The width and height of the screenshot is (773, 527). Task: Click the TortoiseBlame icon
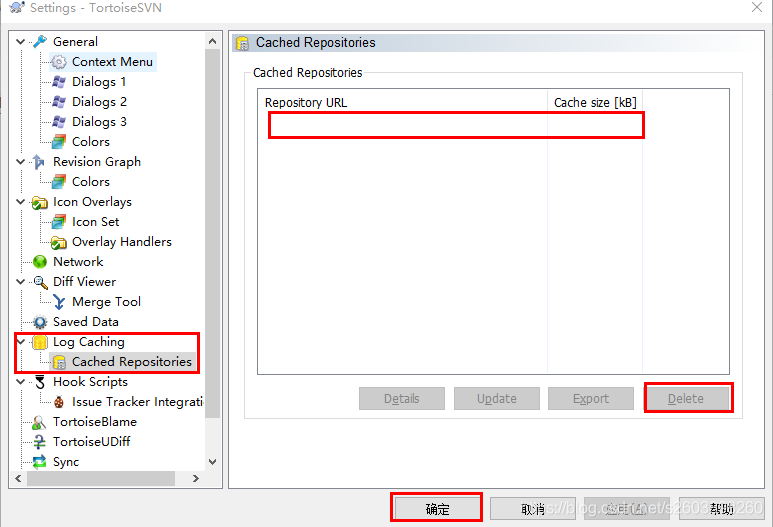coord(39,422)
